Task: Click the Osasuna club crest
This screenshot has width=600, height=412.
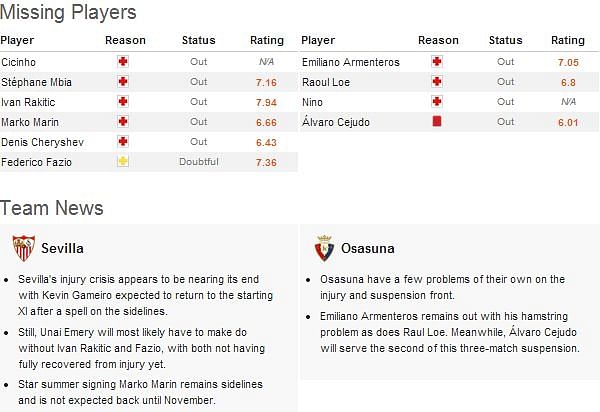Action: [324, 248]
